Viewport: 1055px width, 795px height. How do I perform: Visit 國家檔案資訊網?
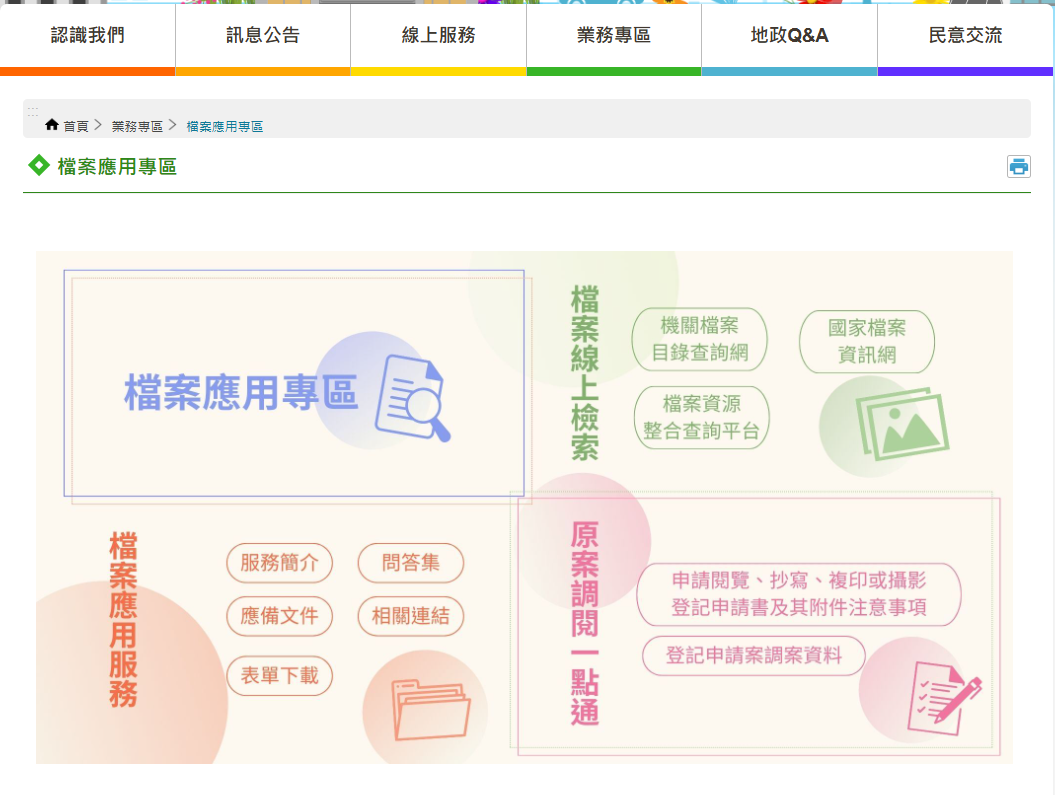click(866, 340)
